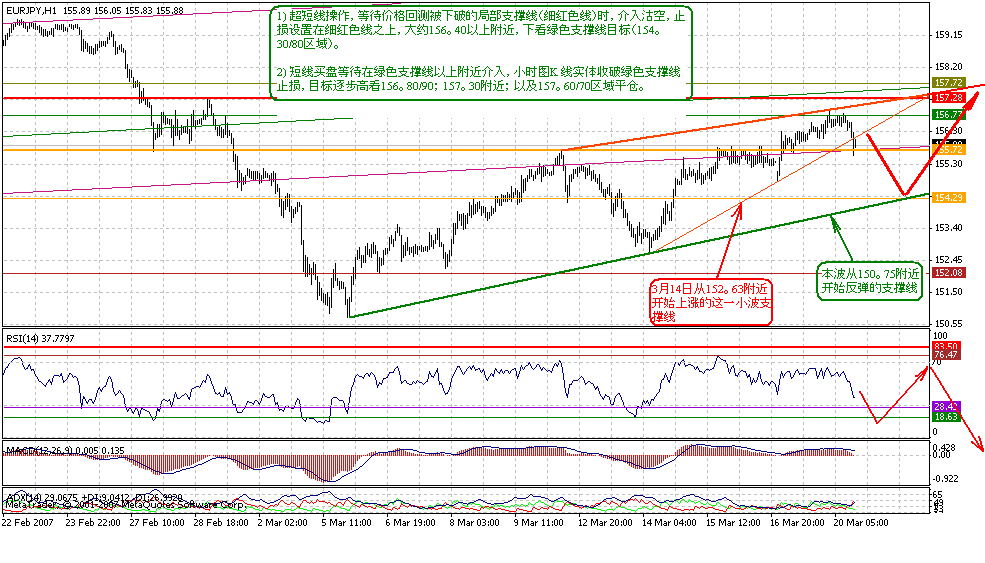Select the dark red 152.08 price tag

click(x=949, y=273)
